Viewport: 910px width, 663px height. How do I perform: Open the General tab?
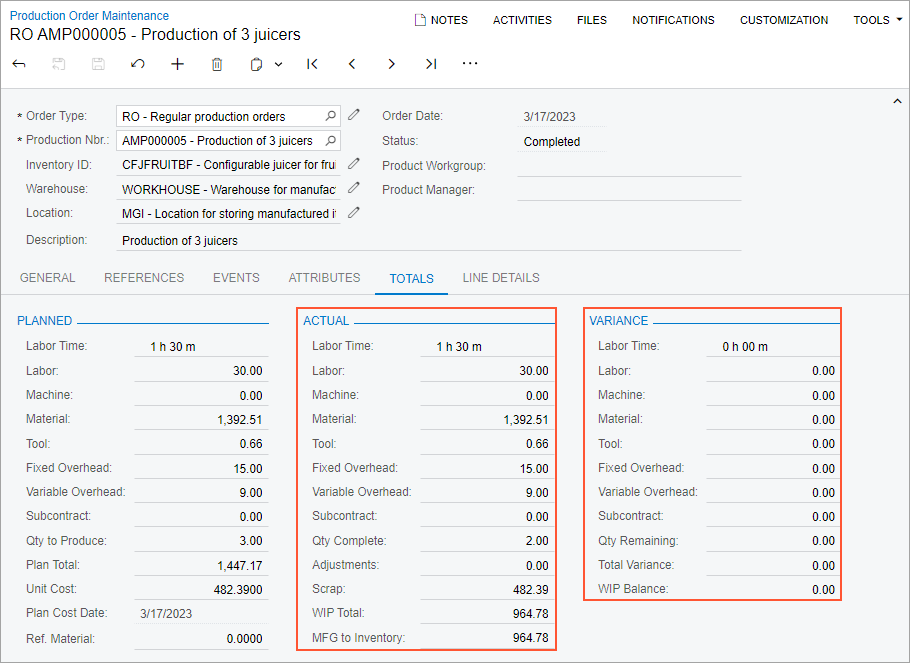[47, 278]
